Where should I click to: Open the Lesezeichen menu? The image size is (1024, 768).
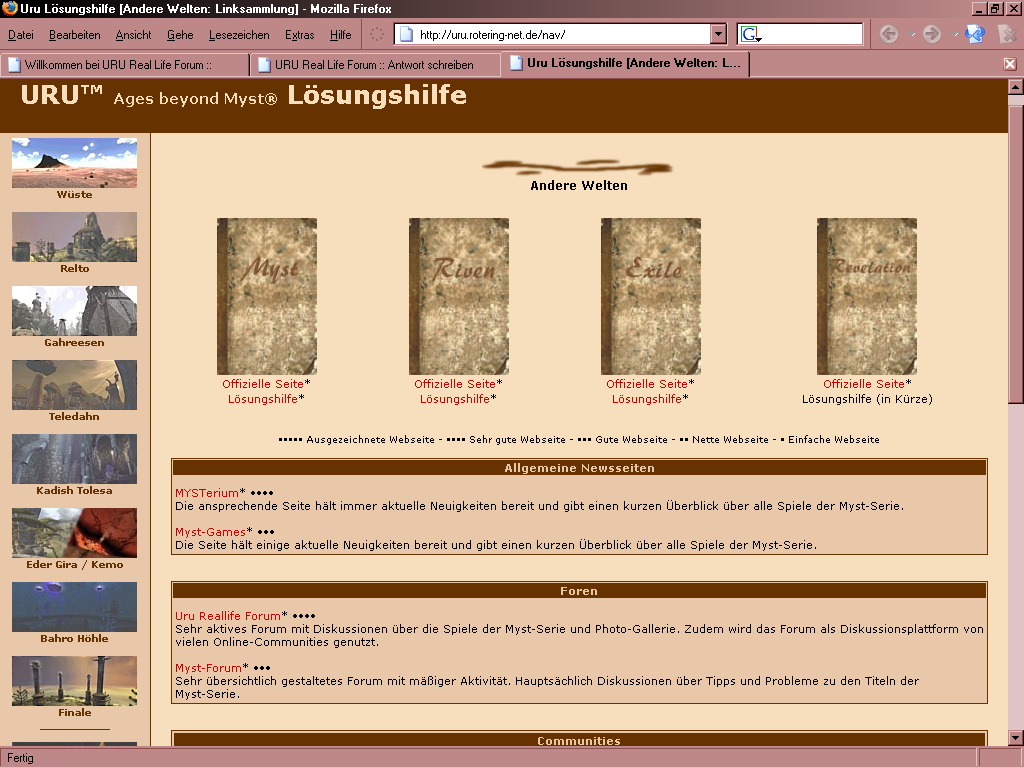pyautogui.click(x=239, y=35)
